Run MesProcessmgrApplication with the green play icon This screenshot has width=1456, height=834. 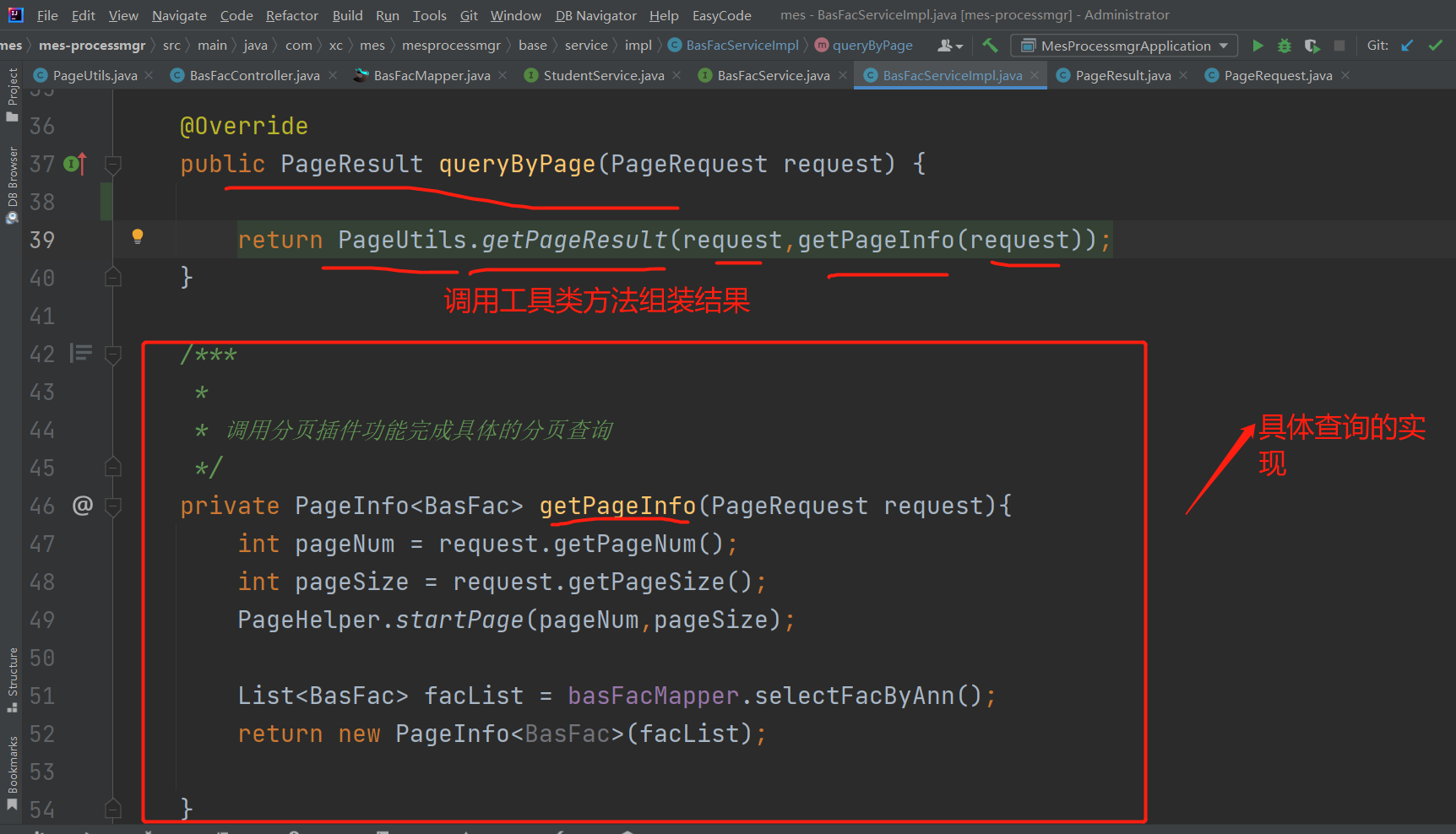tap(1258, 46)
